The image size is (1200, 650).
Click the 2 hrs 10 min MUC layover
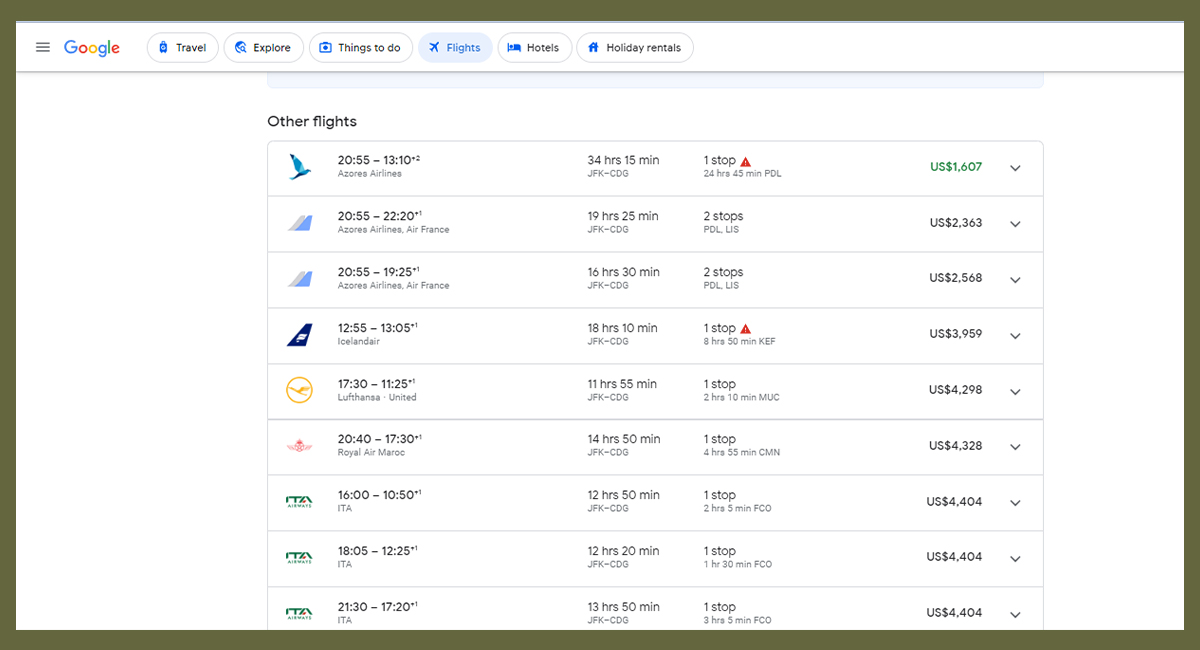click(x=741, y=398)
